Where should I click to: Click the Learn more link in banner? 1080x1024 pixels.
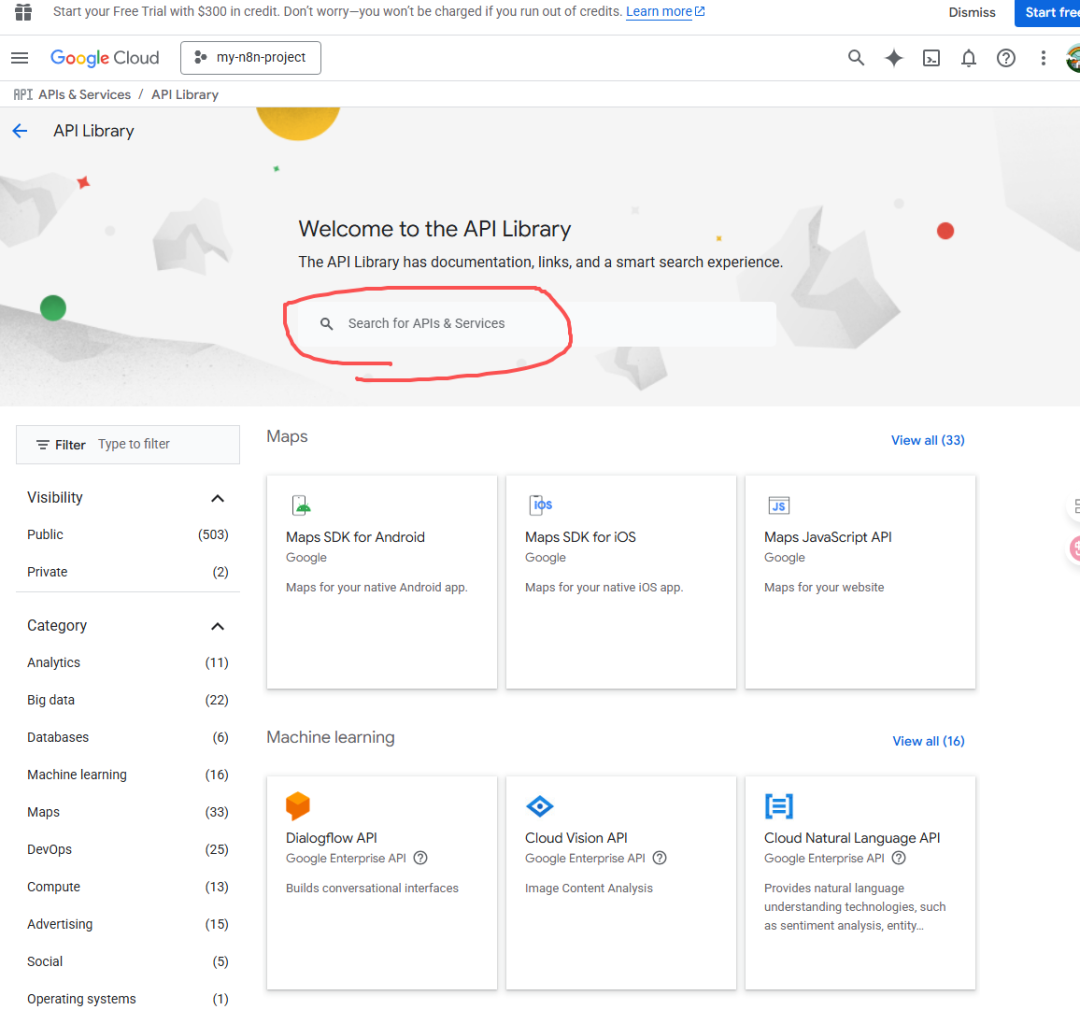click(659, 12)
